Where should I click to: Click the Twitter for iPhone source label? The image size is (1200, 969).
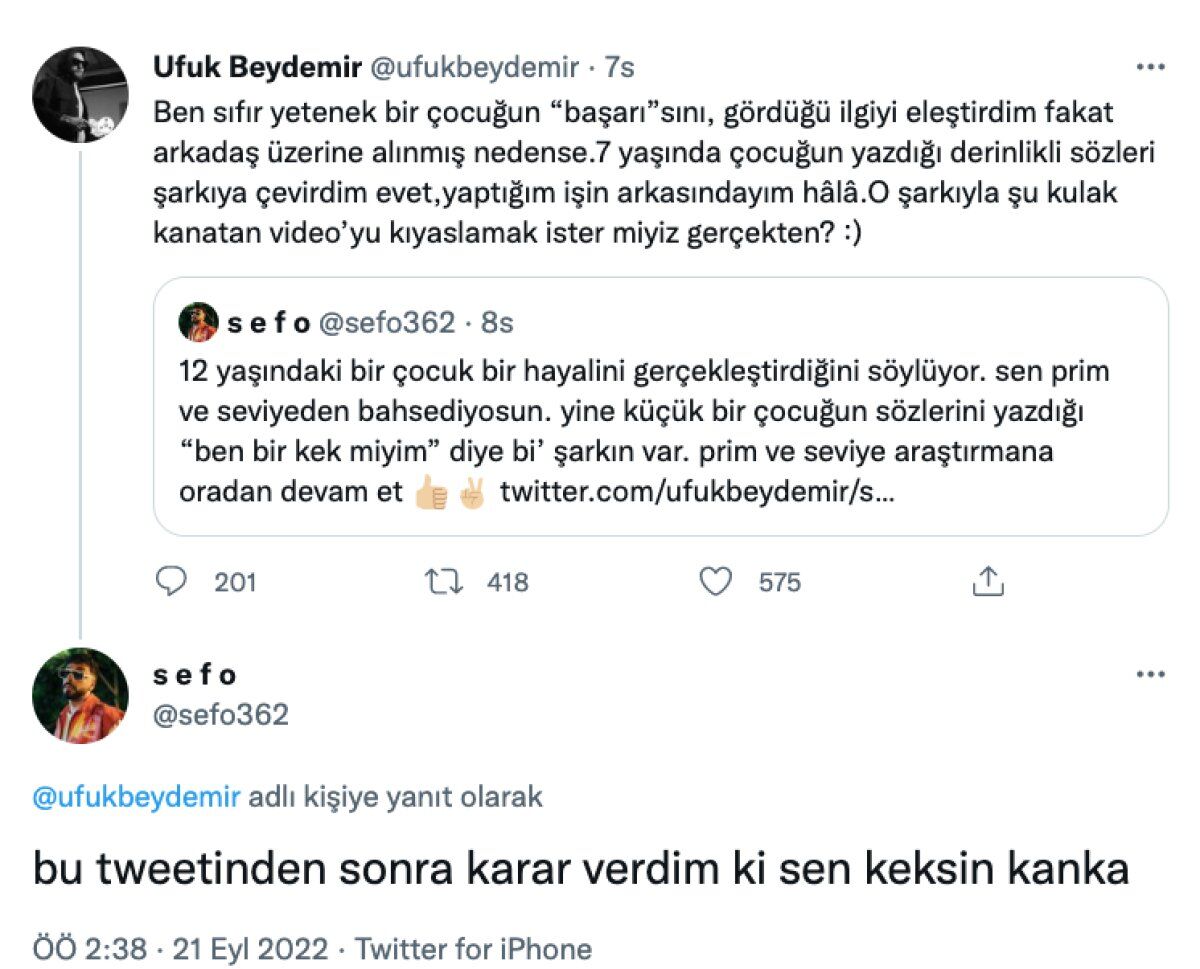coord(473,948)
